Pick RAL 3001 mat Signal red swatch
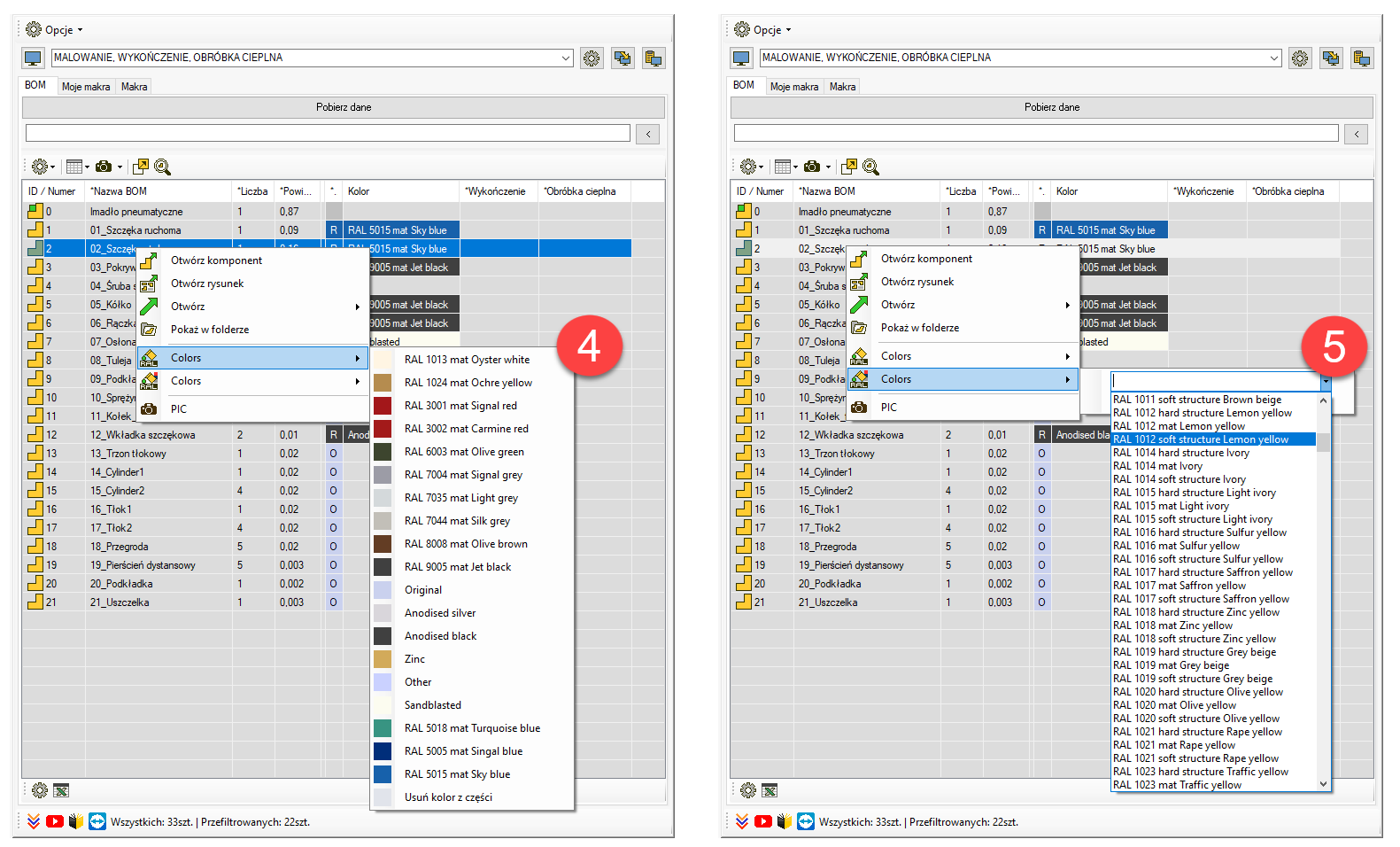1400x847 pixels. [383, 406]
